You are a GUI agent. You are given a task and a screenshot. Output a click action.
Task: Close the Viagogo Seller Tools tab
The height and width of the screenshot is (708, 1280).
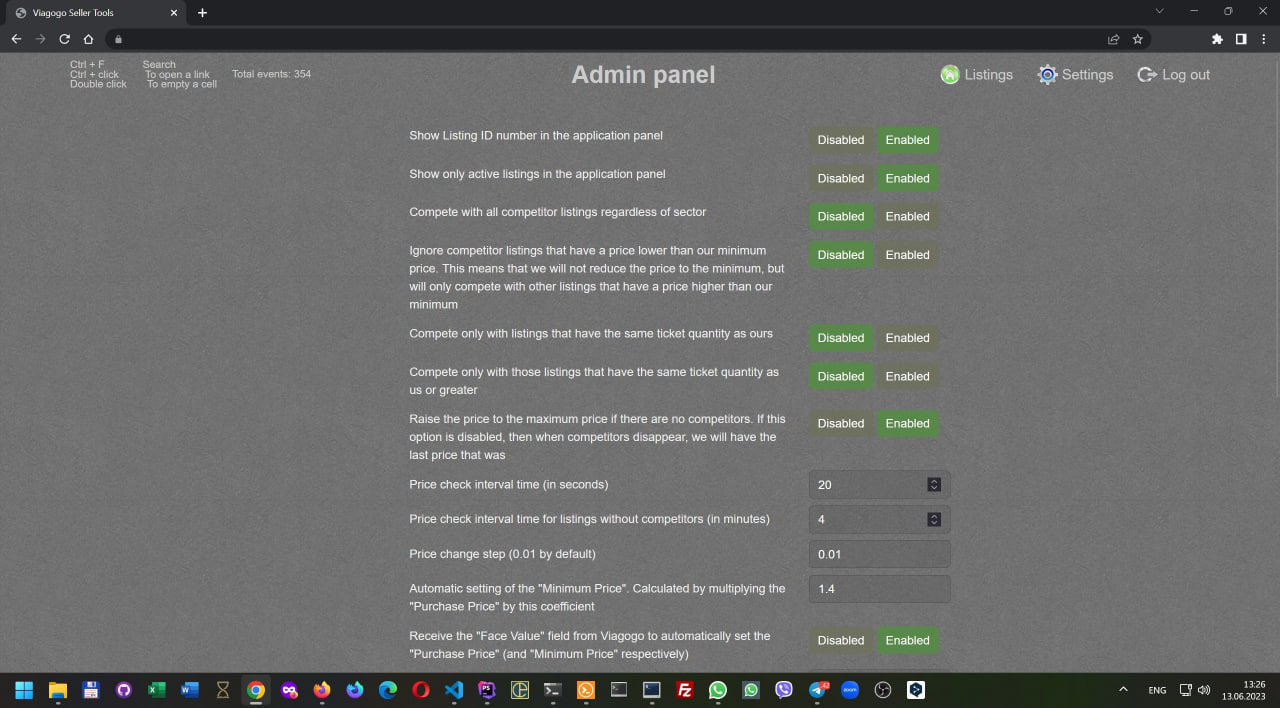[173, 13]
